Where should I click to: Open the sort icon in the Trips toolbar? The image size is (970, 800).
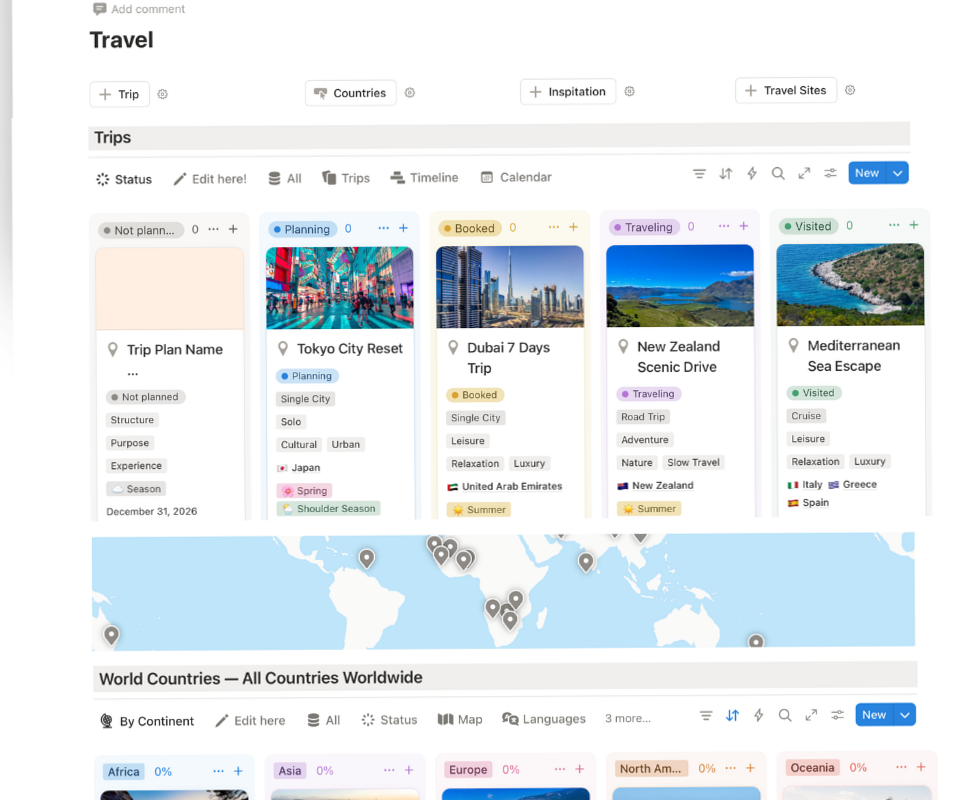[725, 173]
